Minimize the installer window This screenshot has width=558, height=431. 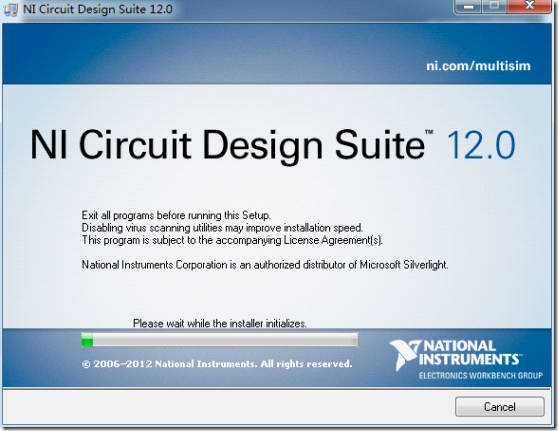(468, 6)
